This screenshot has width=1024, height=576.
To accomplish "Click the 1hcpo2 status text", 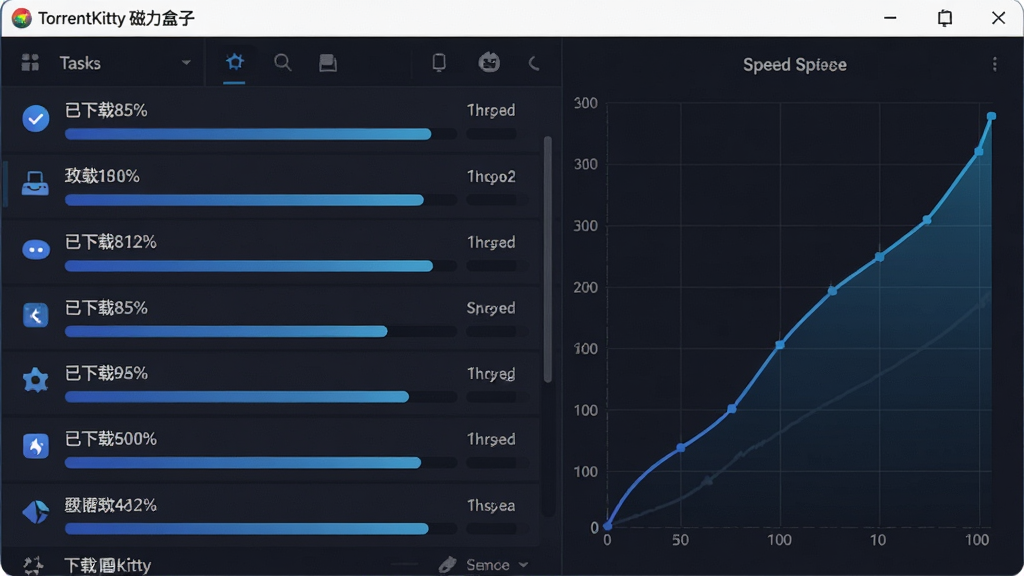I will point(491,176).
